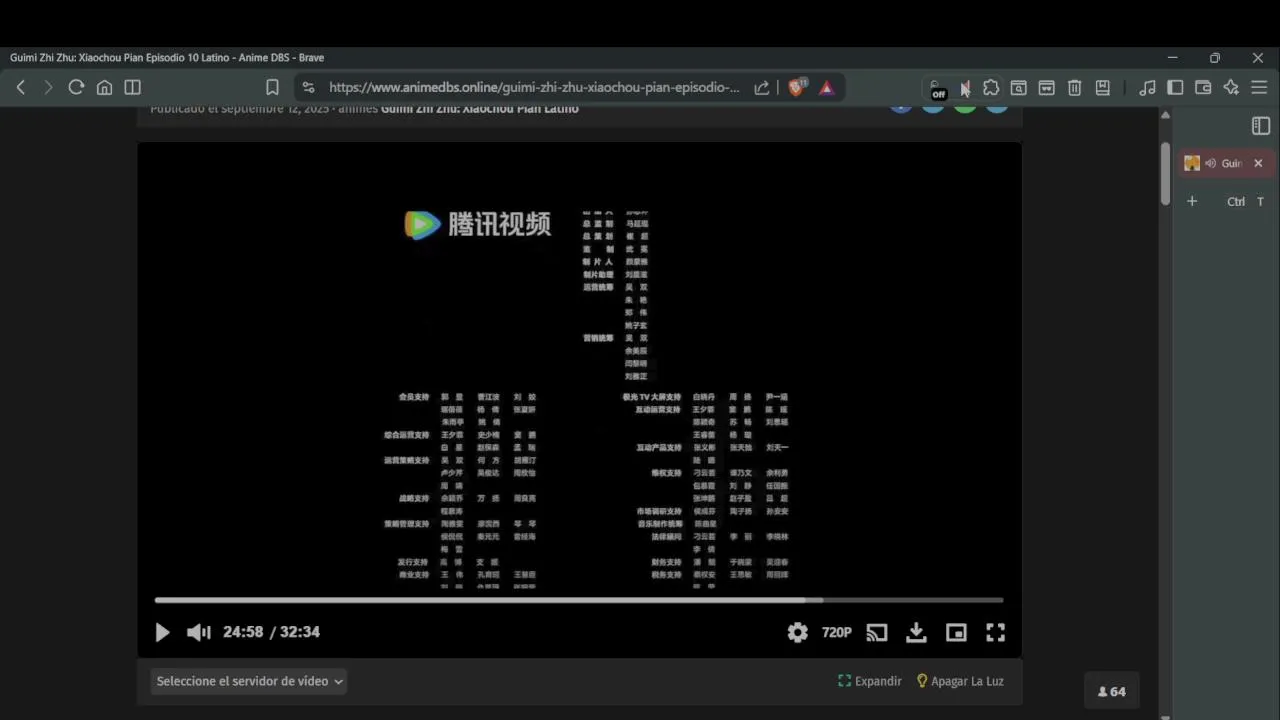This screenshot has width=1280, height=720.
Task: Open the Brave Wallet icon
Action: [x=1203, y=88]
